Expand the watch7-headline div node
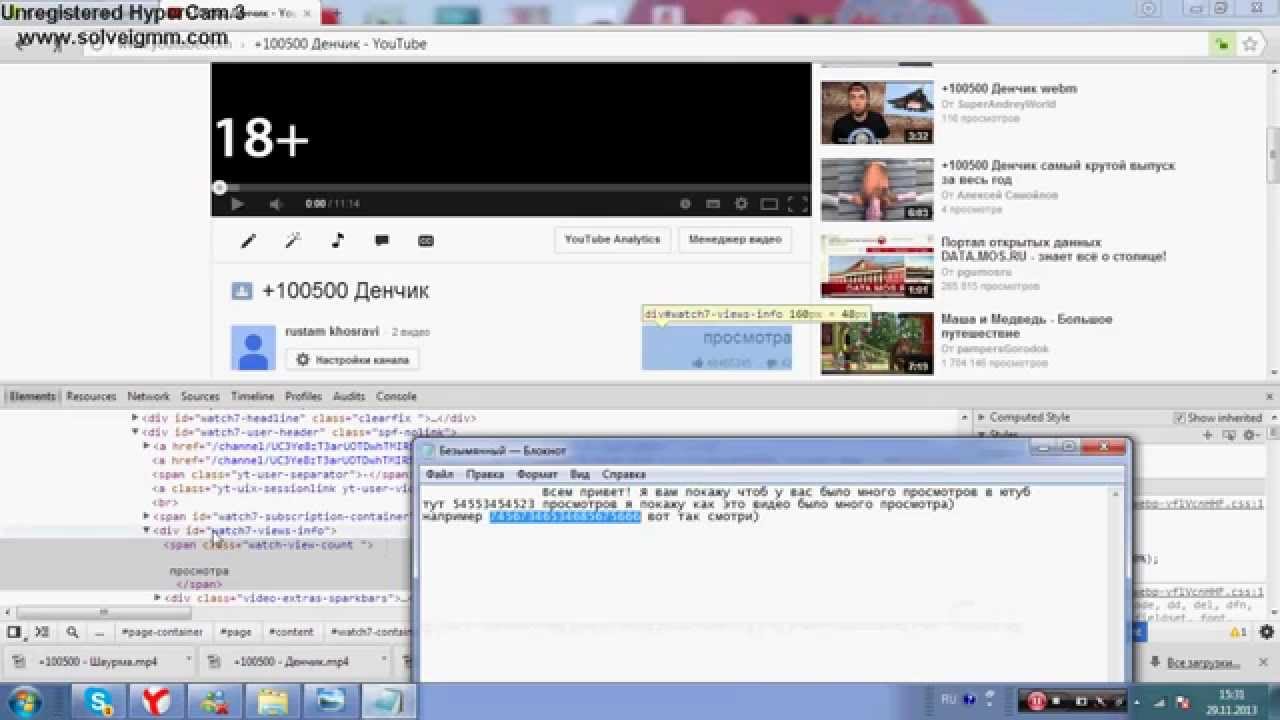This screenshot has height=720, width=1280. 136,418
